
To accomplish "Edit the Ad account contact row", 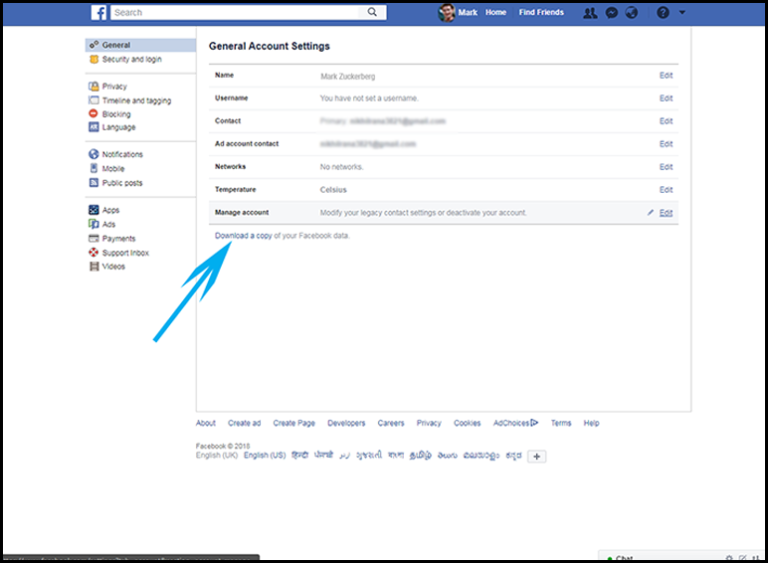I will (x=666, y=144).
